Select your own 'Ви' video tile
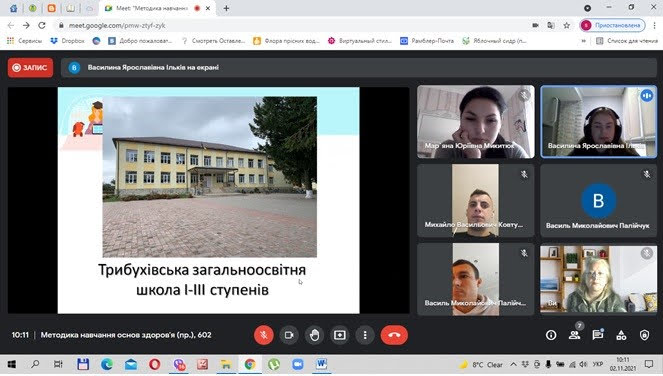Screen dimensions: 663x376 point(599,279)
